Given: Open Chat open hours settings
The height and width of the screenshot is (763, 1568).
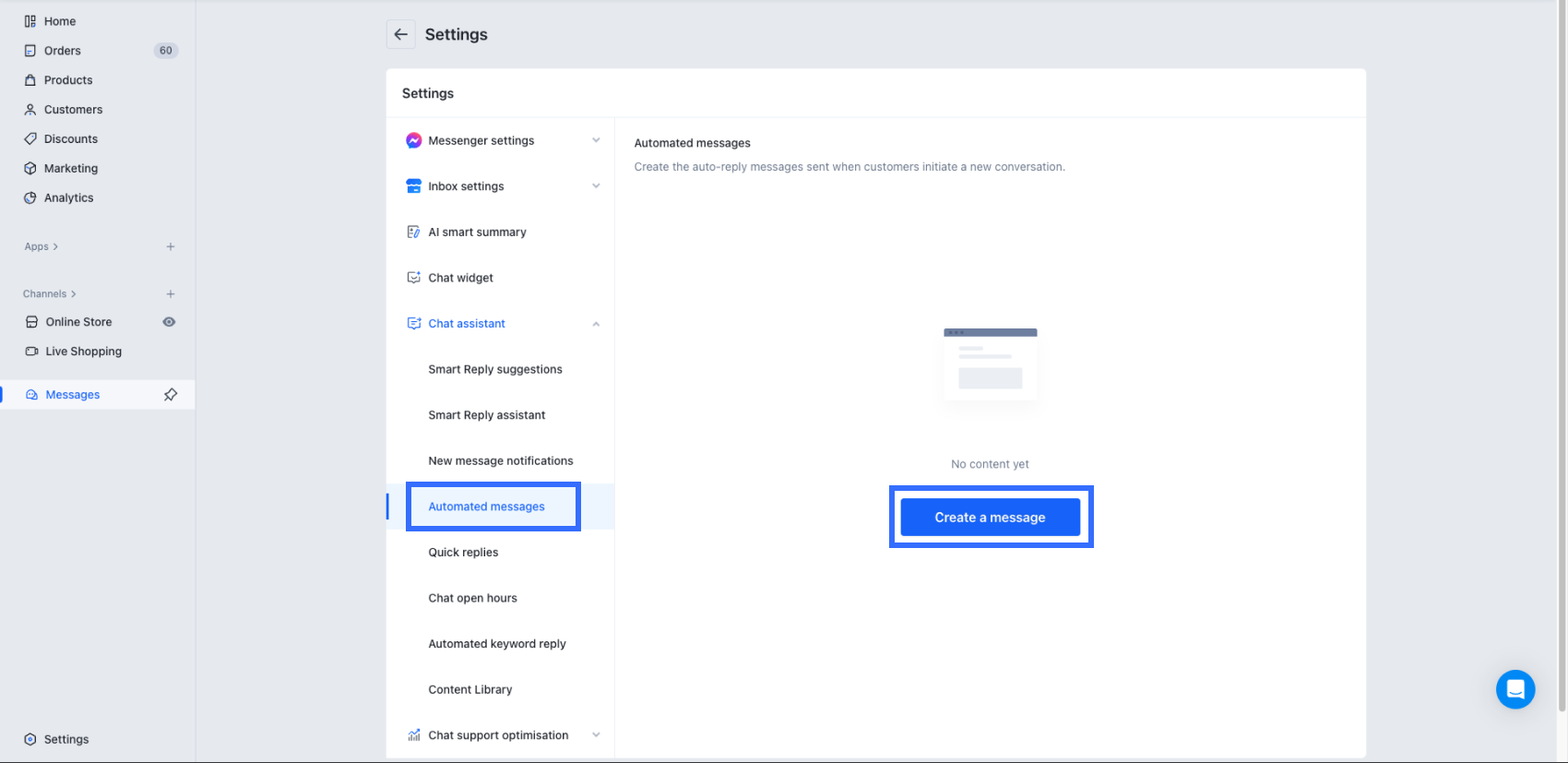Looking at the screenshot, I should click(472, 598).
